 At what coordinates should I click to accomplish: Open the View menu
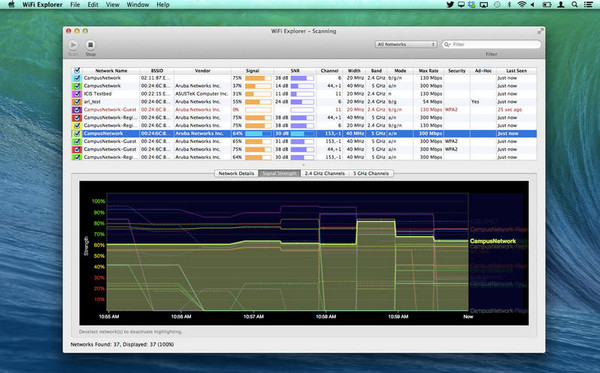point(112,5)
